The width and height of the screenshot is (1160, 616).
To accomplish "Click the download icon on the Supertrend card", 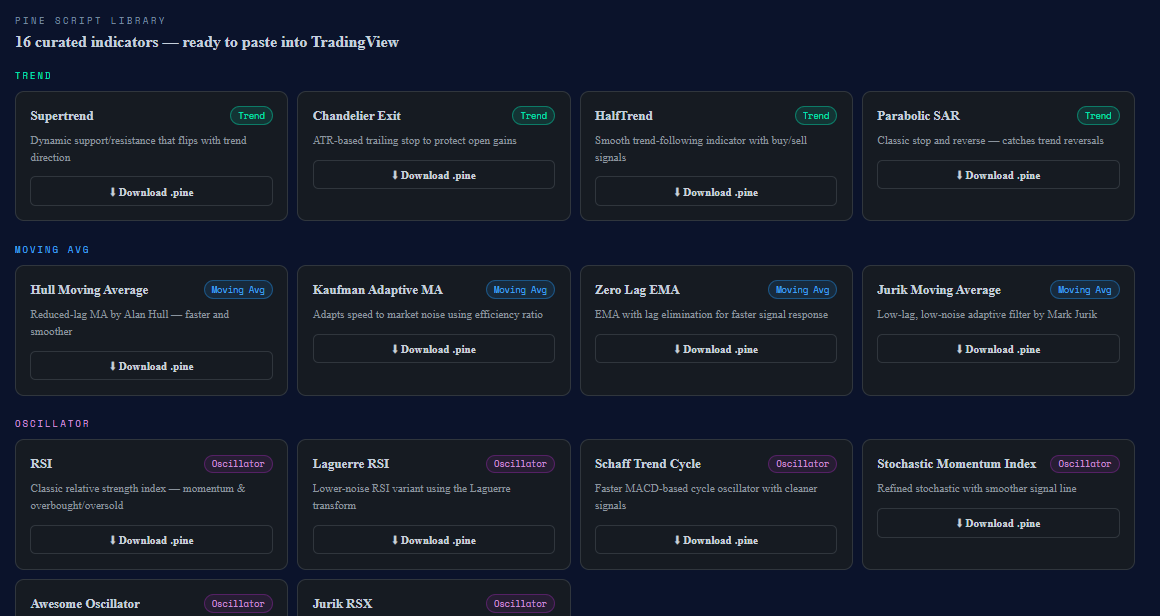I will pos(112,191).
